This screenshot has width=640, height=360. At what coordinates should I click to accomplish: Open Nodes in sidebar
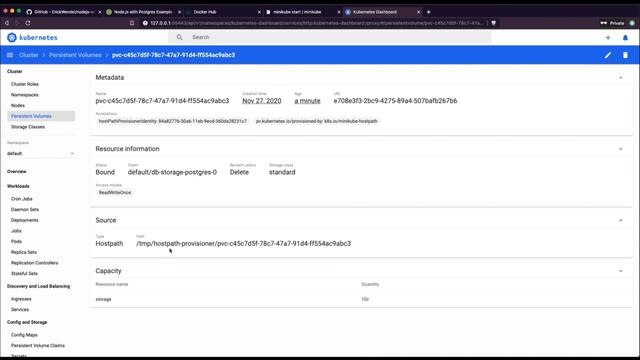(x=18, y=105)
